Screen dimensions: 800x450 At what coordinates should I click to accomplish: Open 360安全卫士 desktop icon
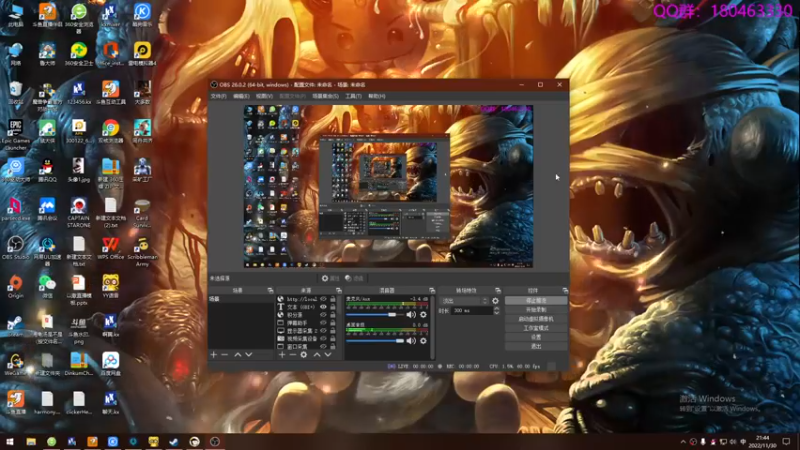pyautogui.click(x=79, y=55)
